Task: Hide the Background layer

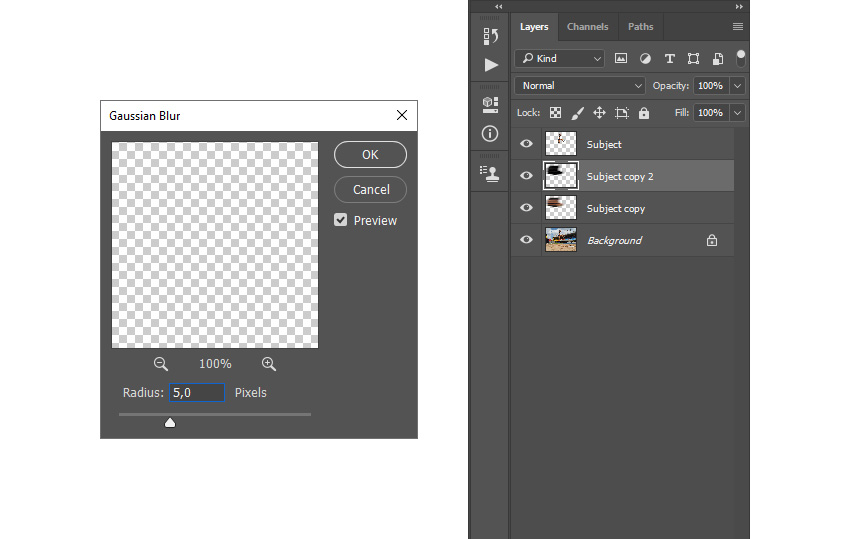Action: (x=526, y=240)
